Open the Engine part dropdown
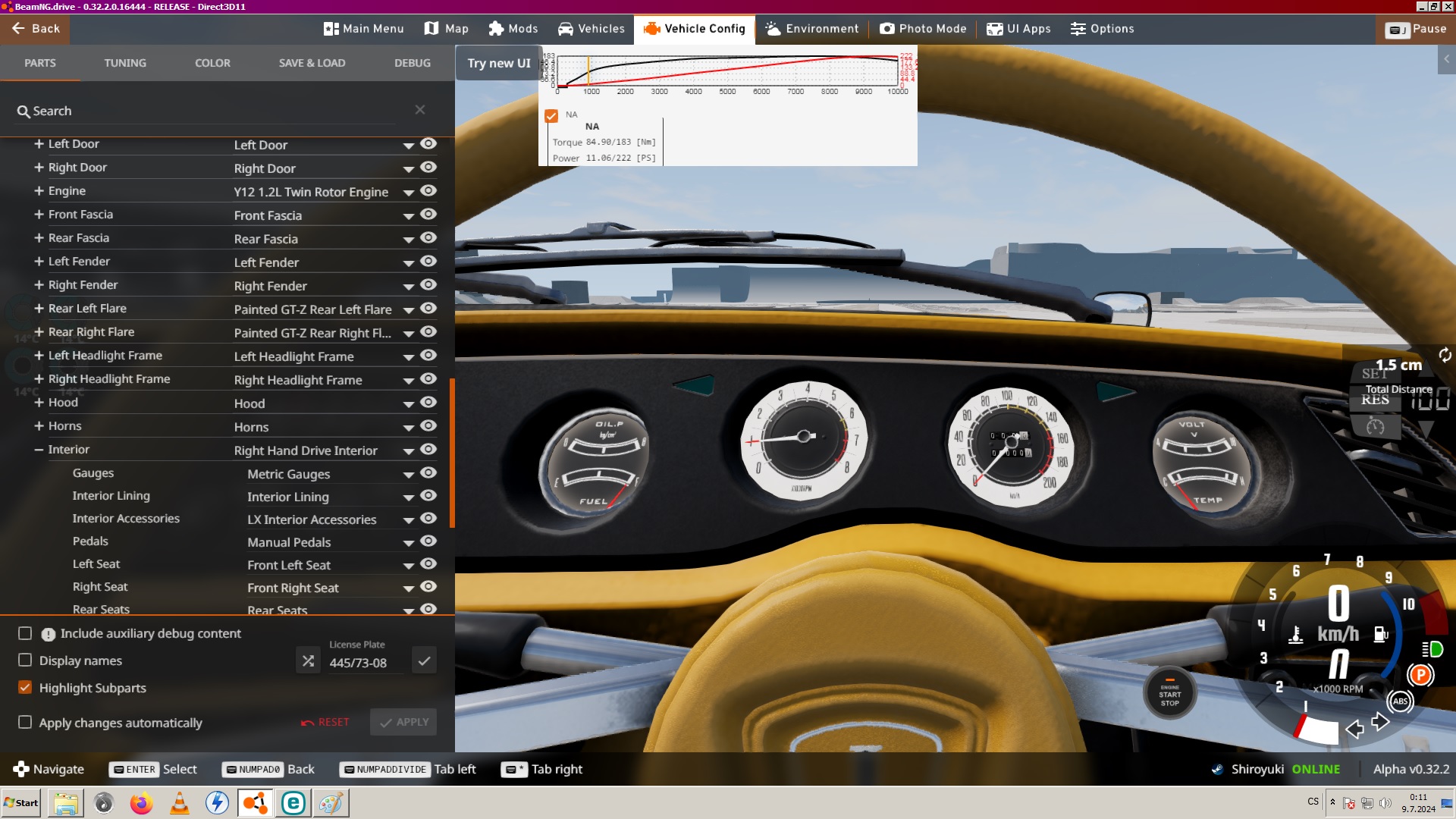 409,193
